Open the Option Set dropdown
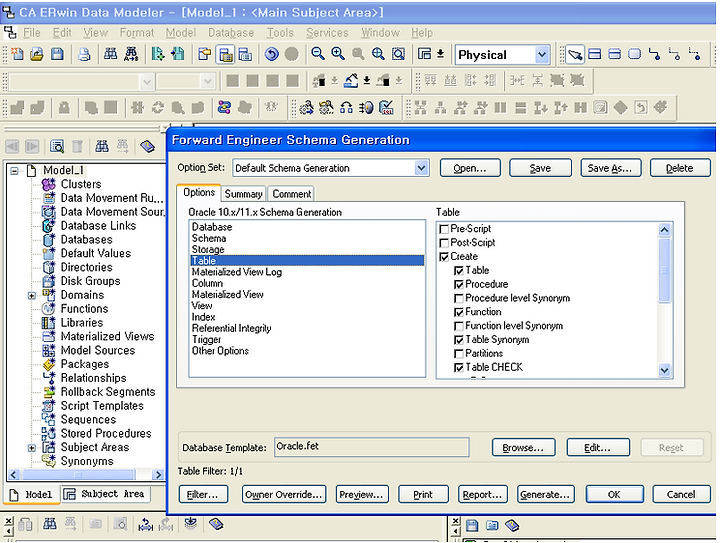The height and width of the screenshot is (543, 720). (x=421, y=168)
